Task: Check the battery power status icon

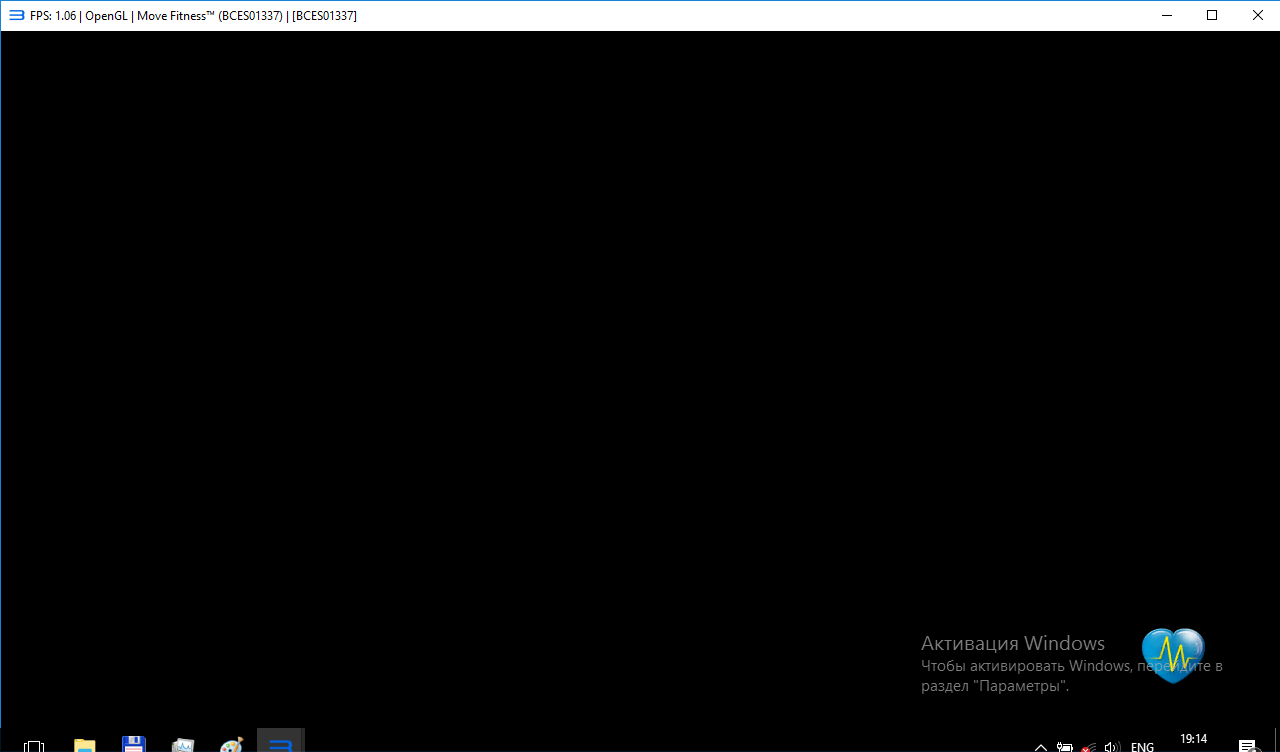Action: (1065, 746)
